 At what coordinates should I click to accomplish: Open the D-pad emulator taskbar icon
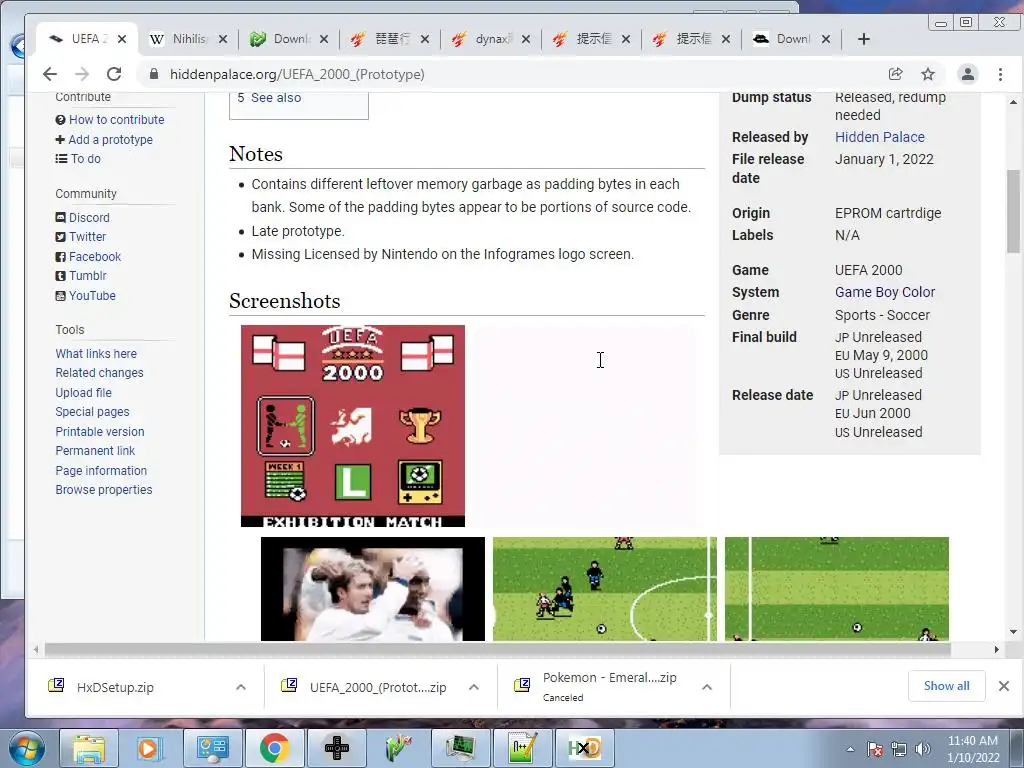click(336, 748)
